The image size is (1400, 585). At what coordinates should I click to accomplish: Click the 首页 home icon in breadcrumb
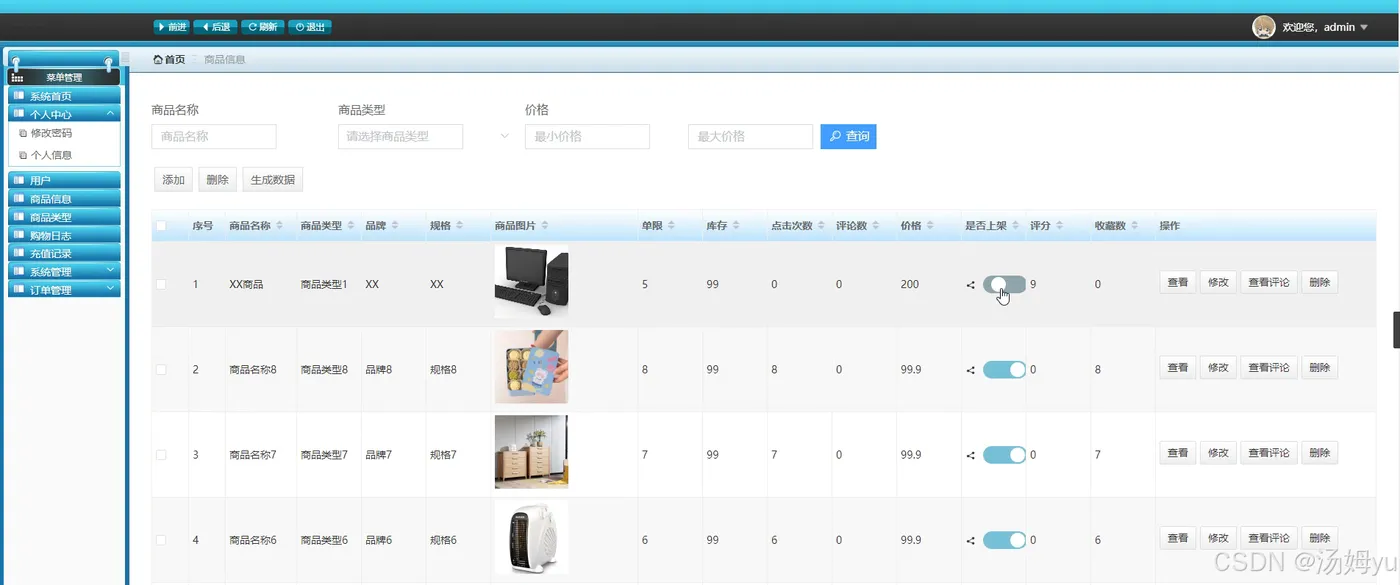(158, 59)
